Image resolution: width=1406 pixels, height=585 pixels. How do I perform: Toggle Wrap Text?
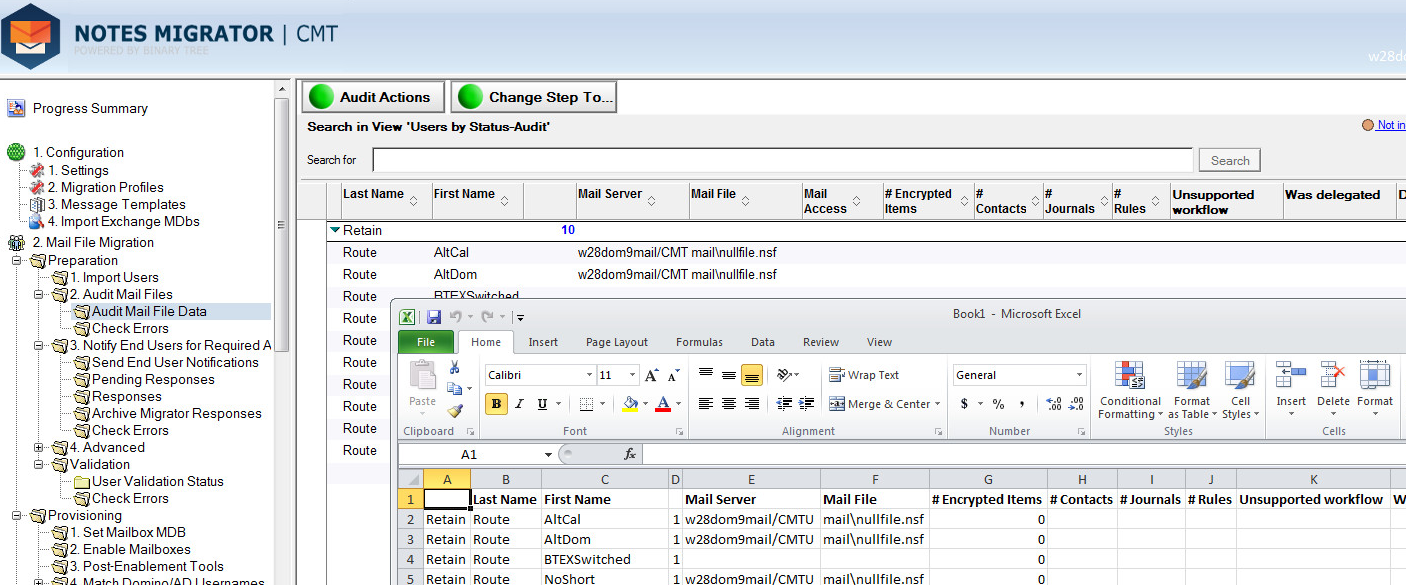coord(864,376)
